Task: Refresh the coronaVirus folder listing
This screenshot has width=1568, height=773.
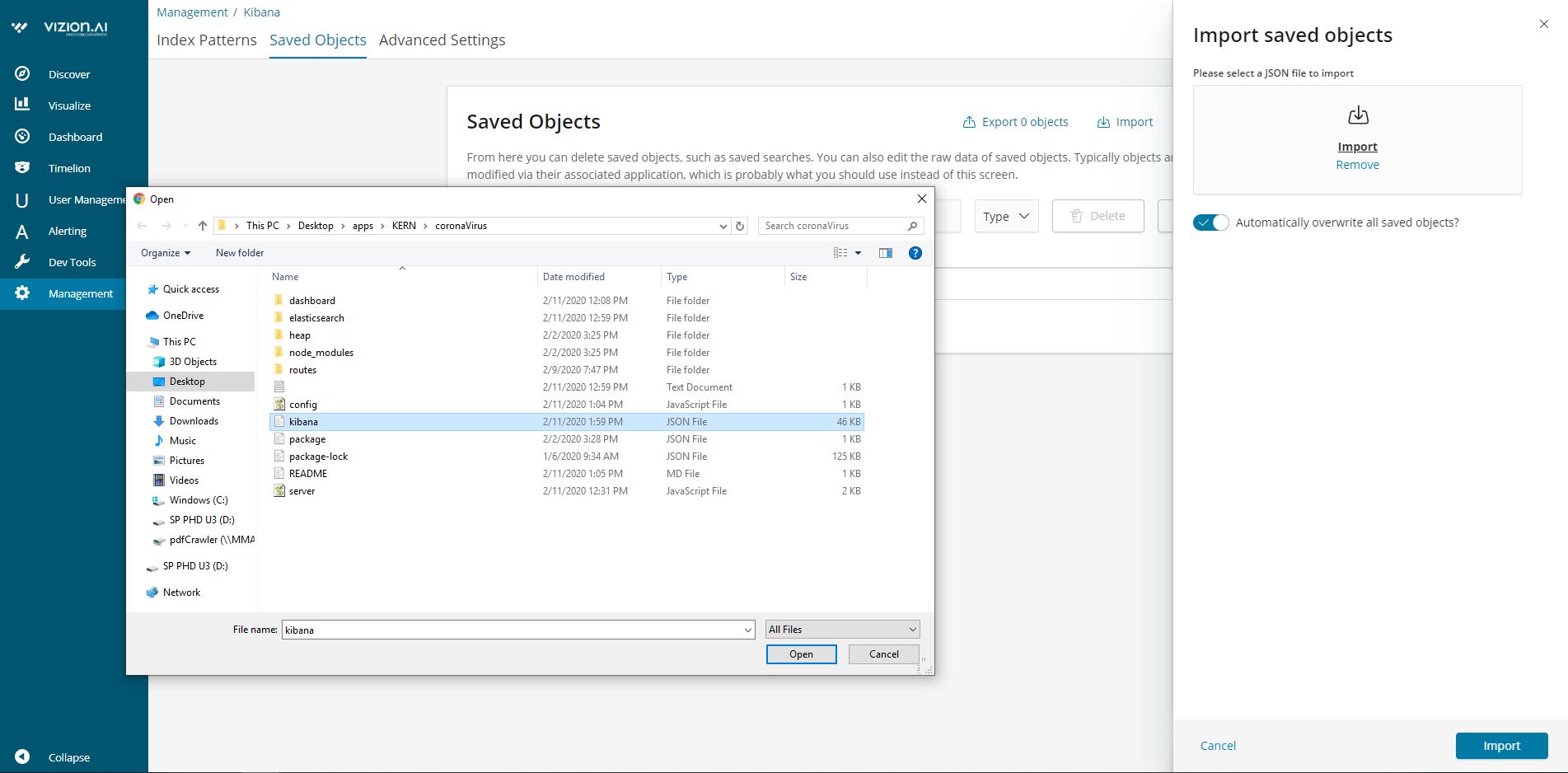Action: 740,226
